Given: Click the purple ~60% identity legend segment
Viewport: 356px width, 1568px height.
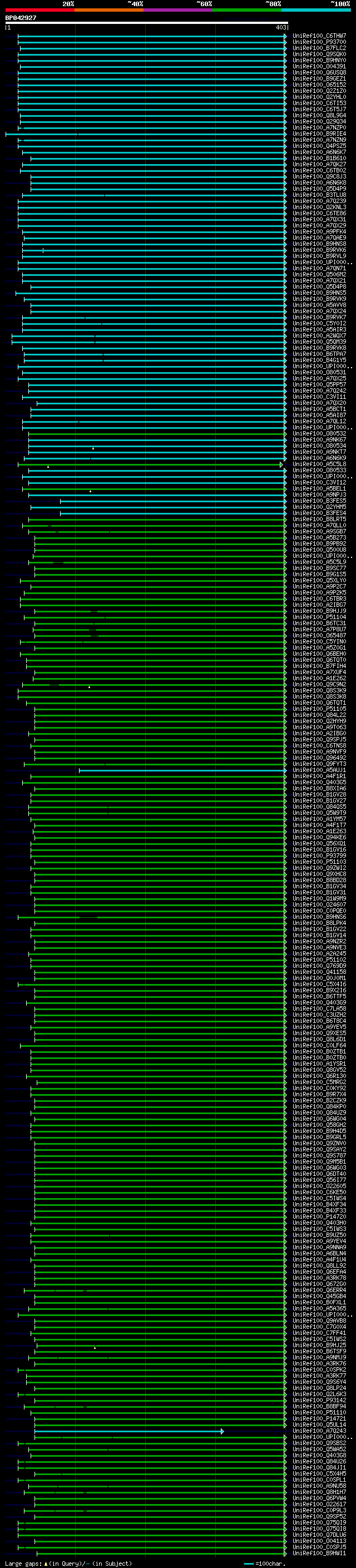Looking at the screenshot, I should coord(177,10).
